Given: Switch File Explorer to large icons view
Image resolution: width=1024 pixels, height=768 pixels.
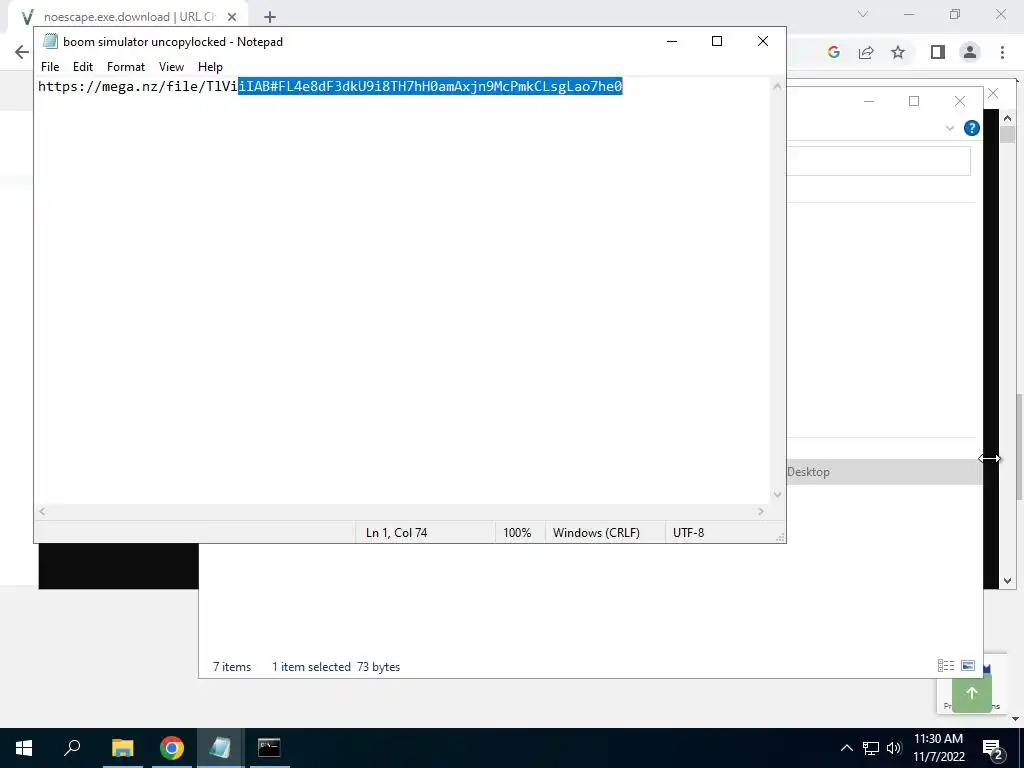Looking at the screenshot, I should [968, 665].
